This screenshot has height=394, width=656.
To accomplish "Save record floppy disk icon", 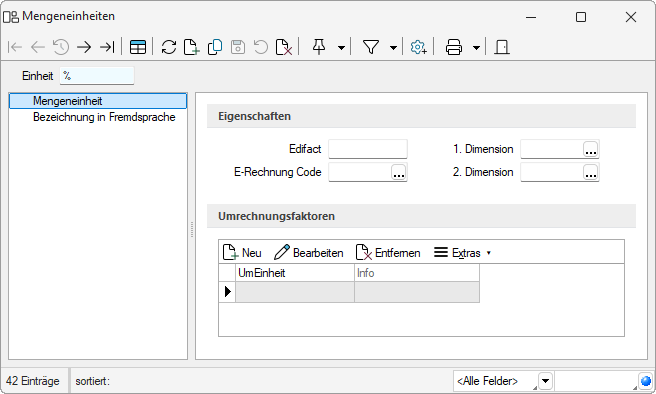I will (238, 47).
